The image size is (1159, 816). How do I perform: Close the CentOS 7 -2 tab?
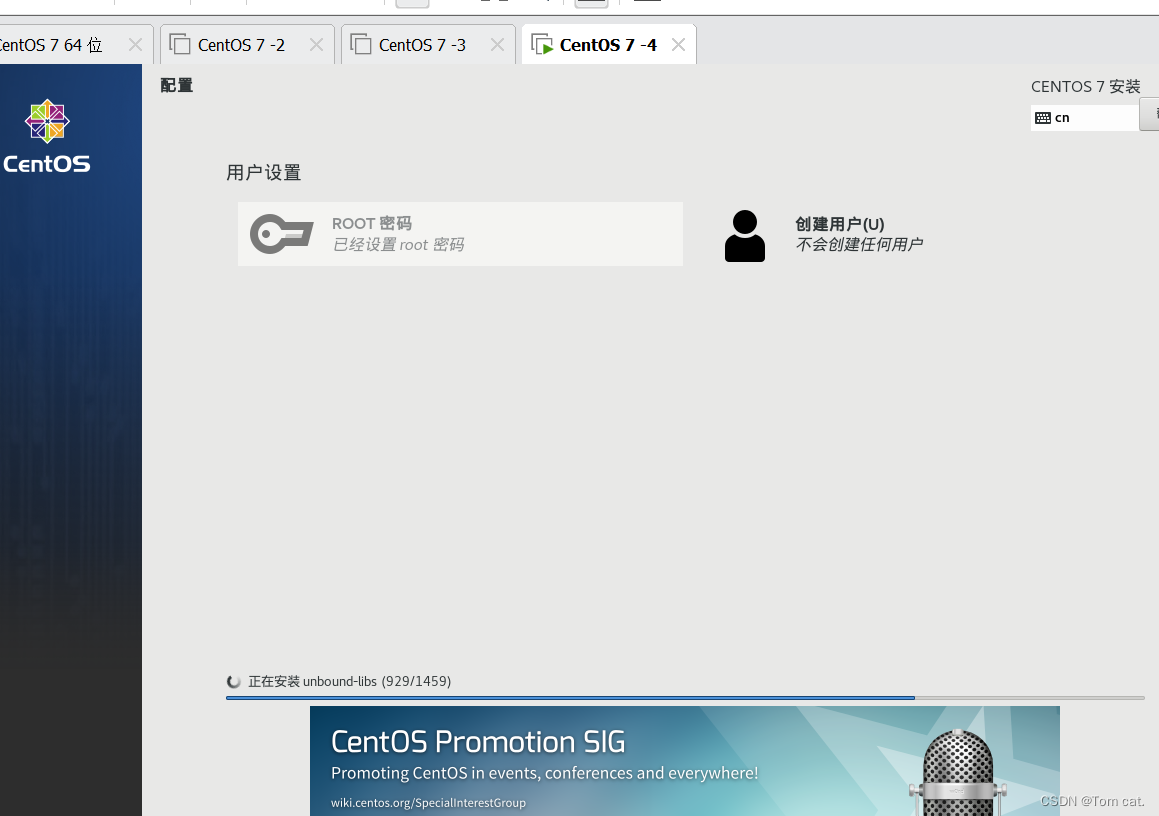coord(316,45)
